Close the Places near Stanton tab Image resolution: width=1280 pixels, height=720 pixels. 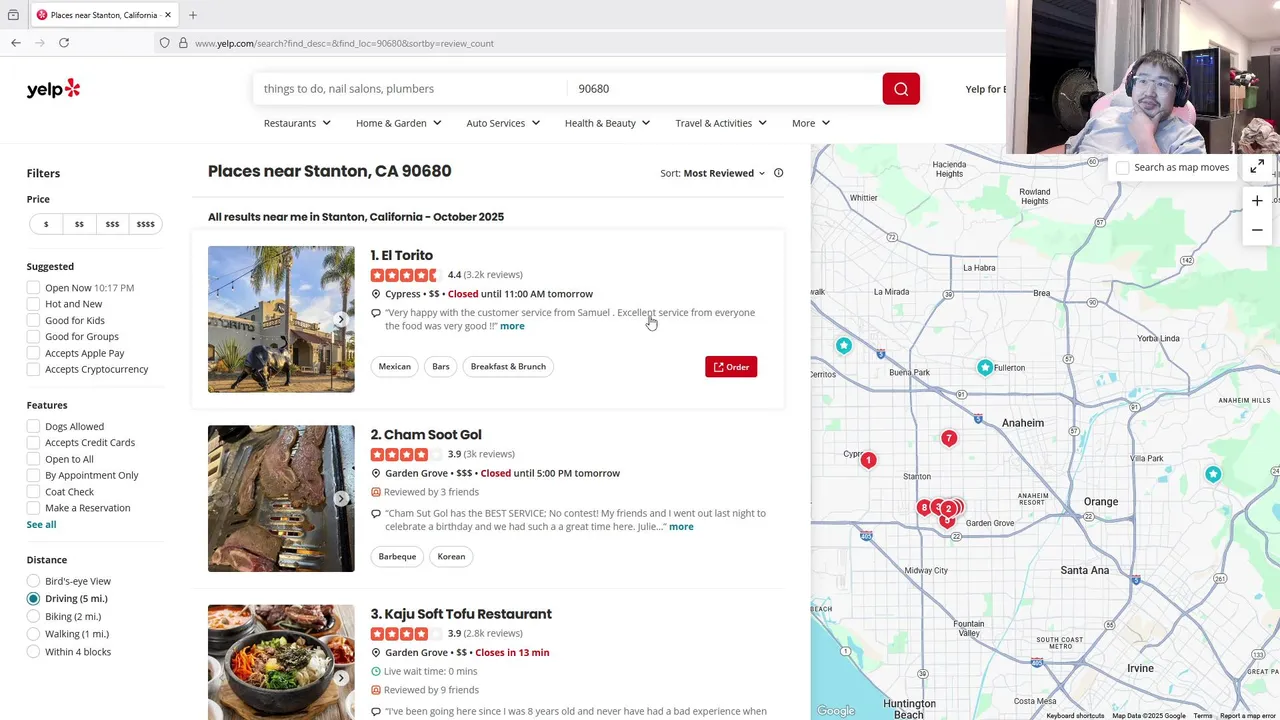pyautogui.click(x=168, y=15)
